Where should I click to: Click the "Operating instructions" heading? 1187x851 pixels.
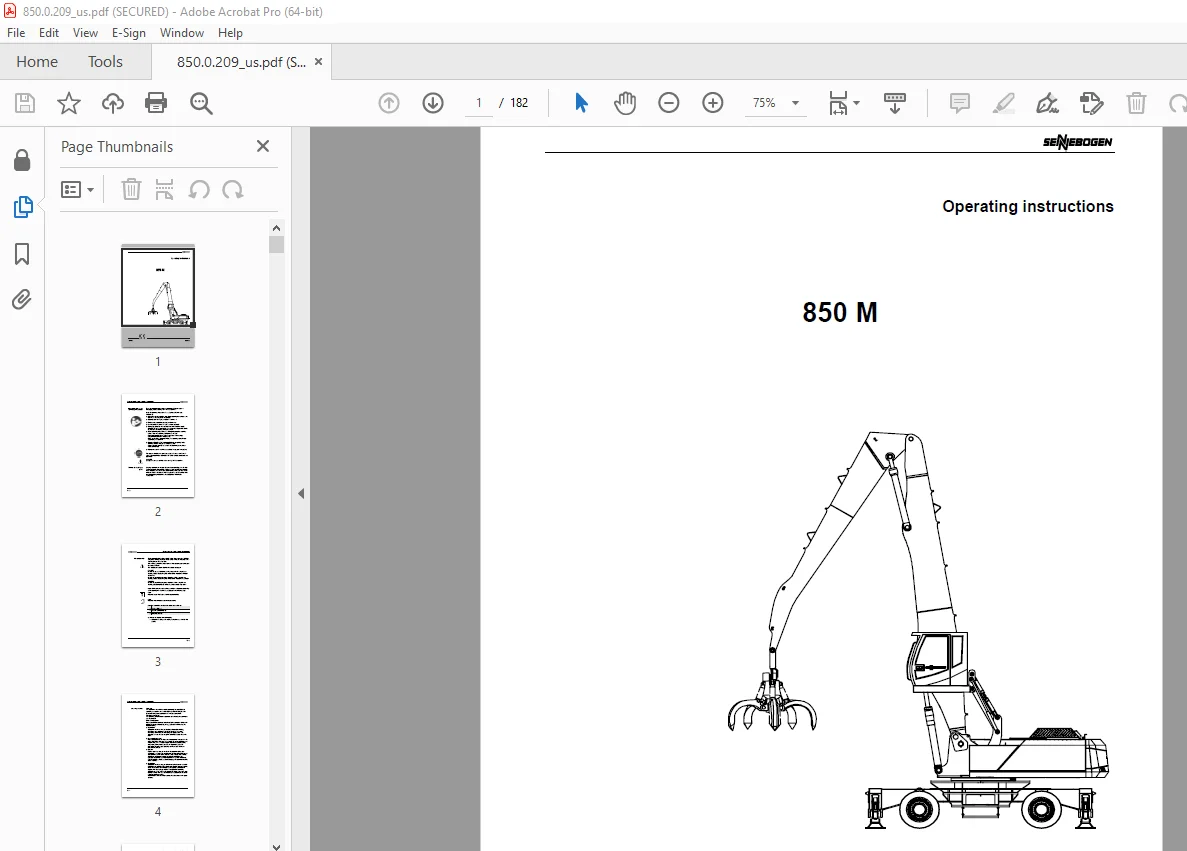pos(1027,207)
